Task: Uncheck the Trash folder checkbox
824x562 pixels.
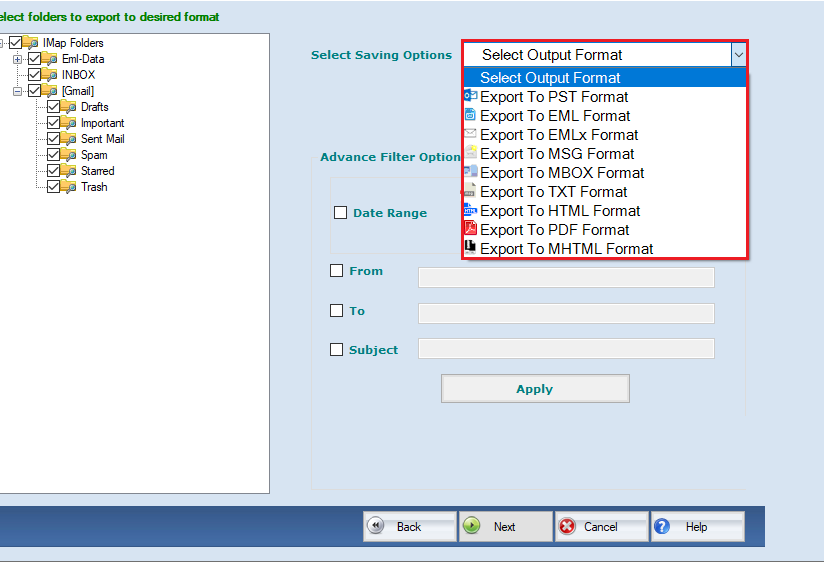Action: 53,187
